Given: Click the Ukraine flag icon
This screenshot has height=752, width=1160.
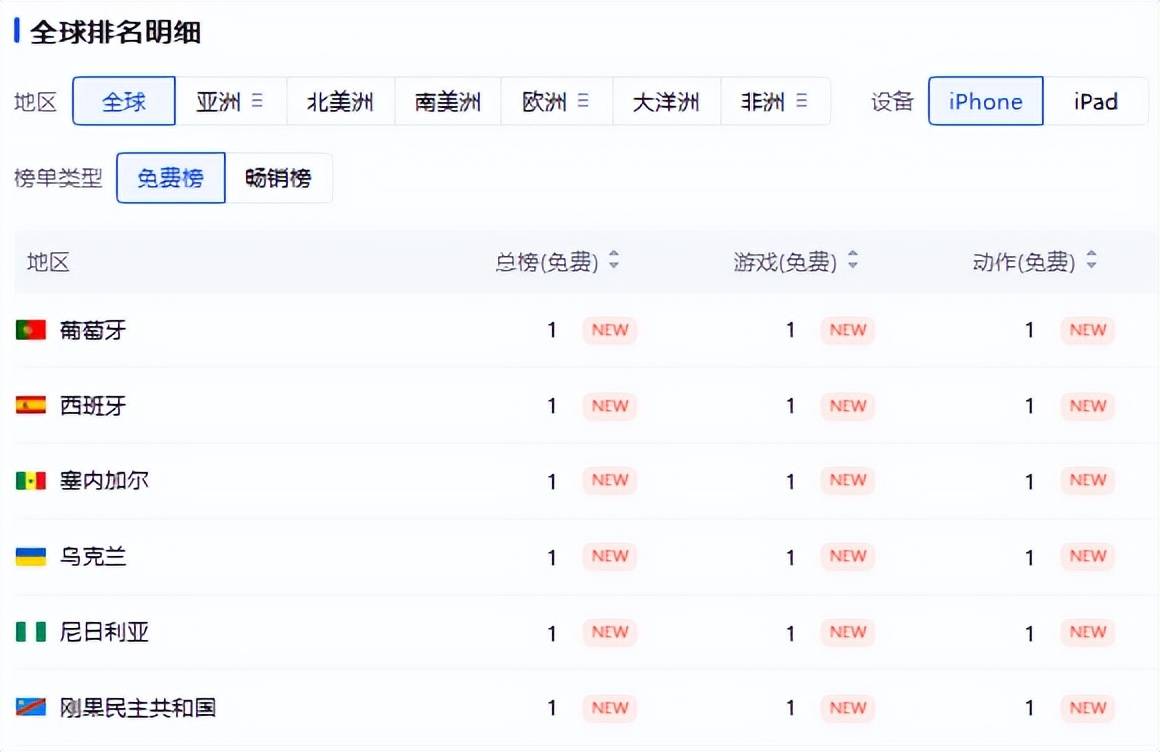Looking at the screenshot, I should (31, 556).
